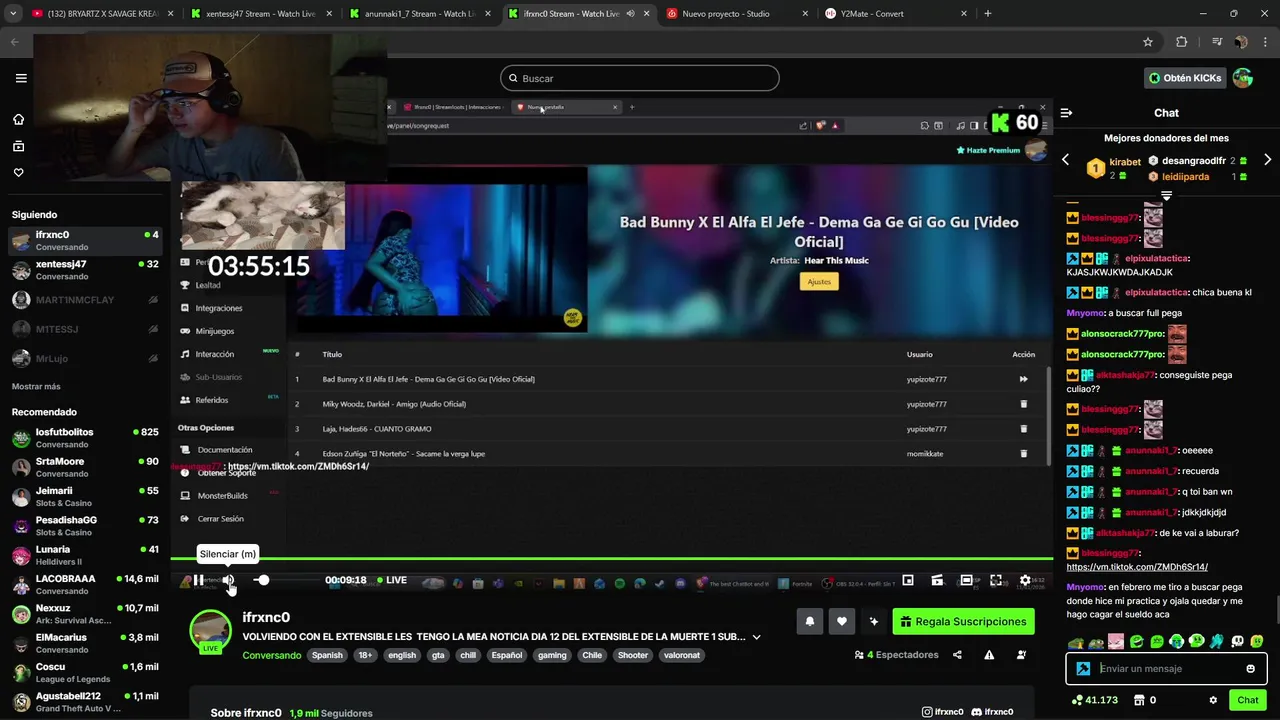Show next top donors with right arrow
This screenshot has height=720, width=1280.
click(1267, 160)
